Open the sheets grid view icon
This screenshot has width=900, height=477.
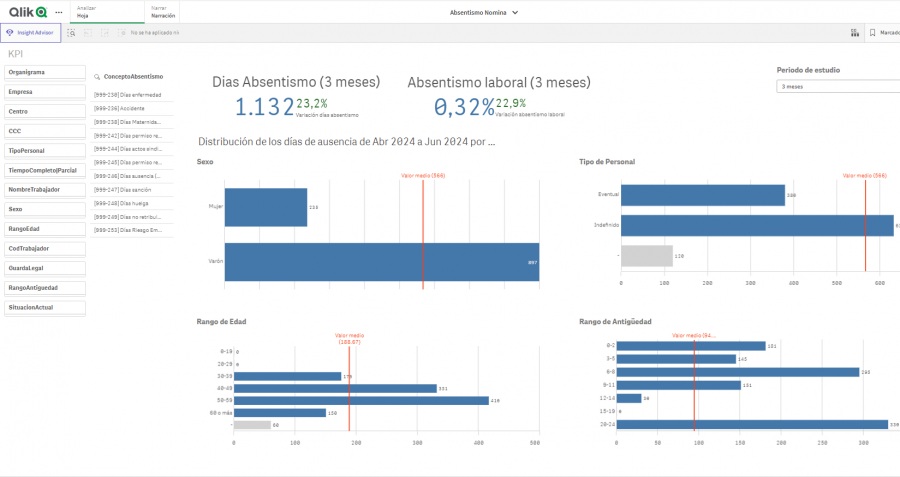click(x=854, y=33)
